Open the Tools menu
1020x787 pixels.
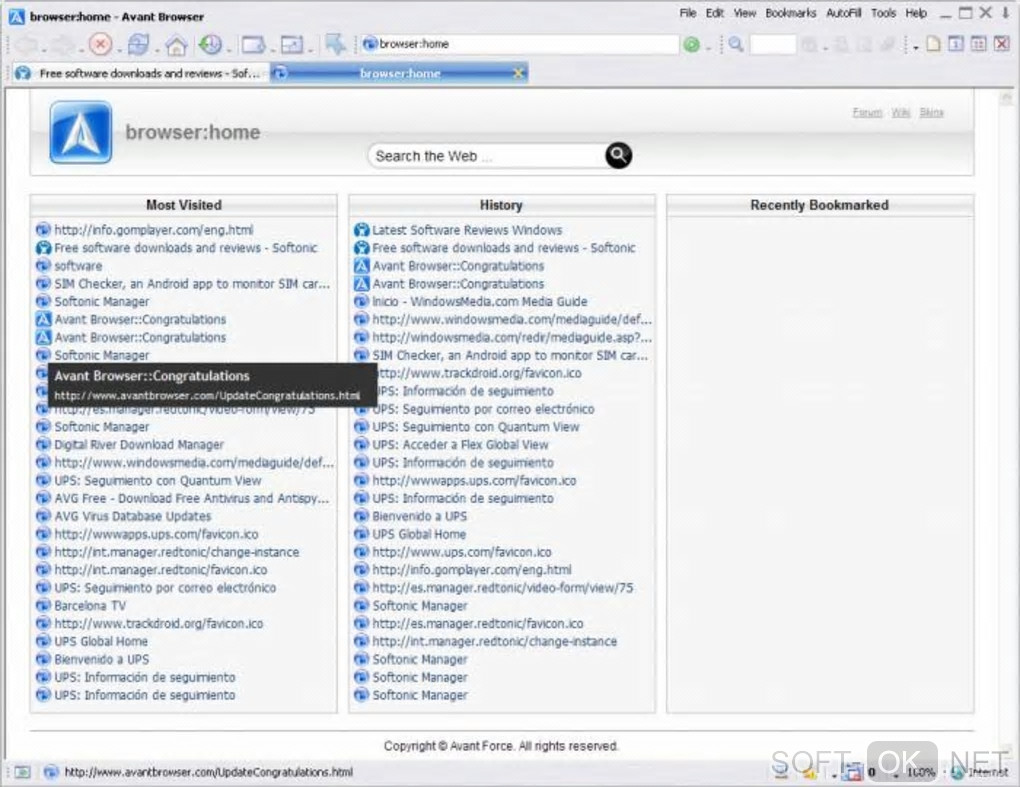point(883,13)
